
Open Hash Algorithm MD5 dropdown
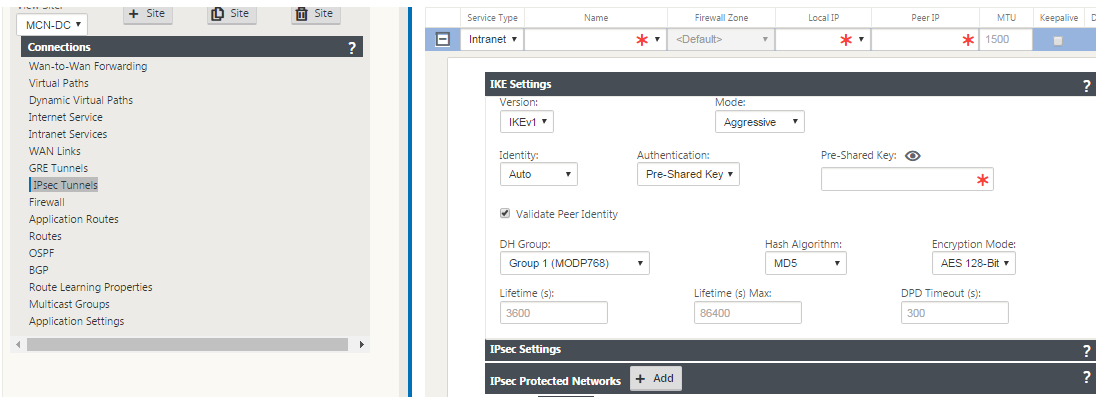point(806,263)
